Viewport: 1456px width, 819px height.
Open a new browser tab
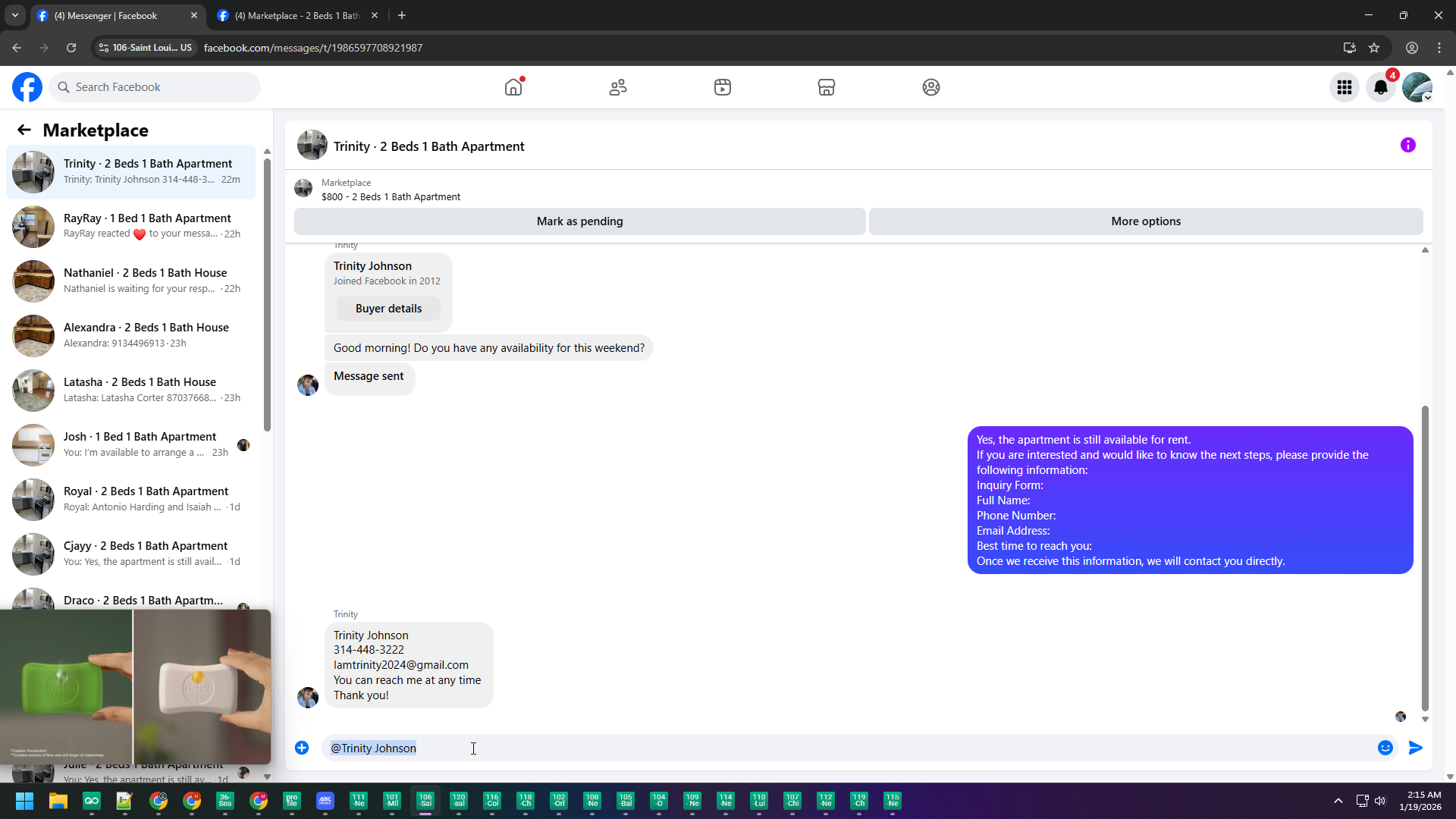(x=402, y=15)
